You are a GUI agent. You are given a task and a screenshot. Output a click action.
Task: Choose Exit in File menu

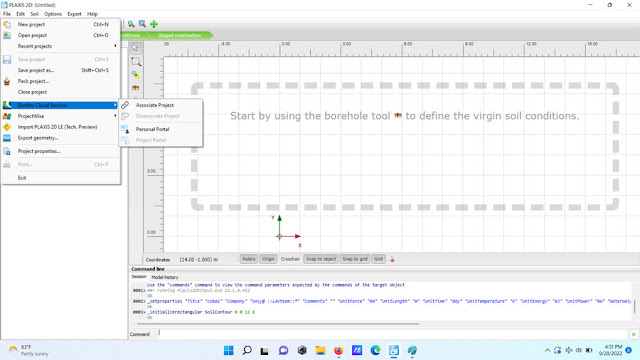pyautogui.click(x=61, y=178)
